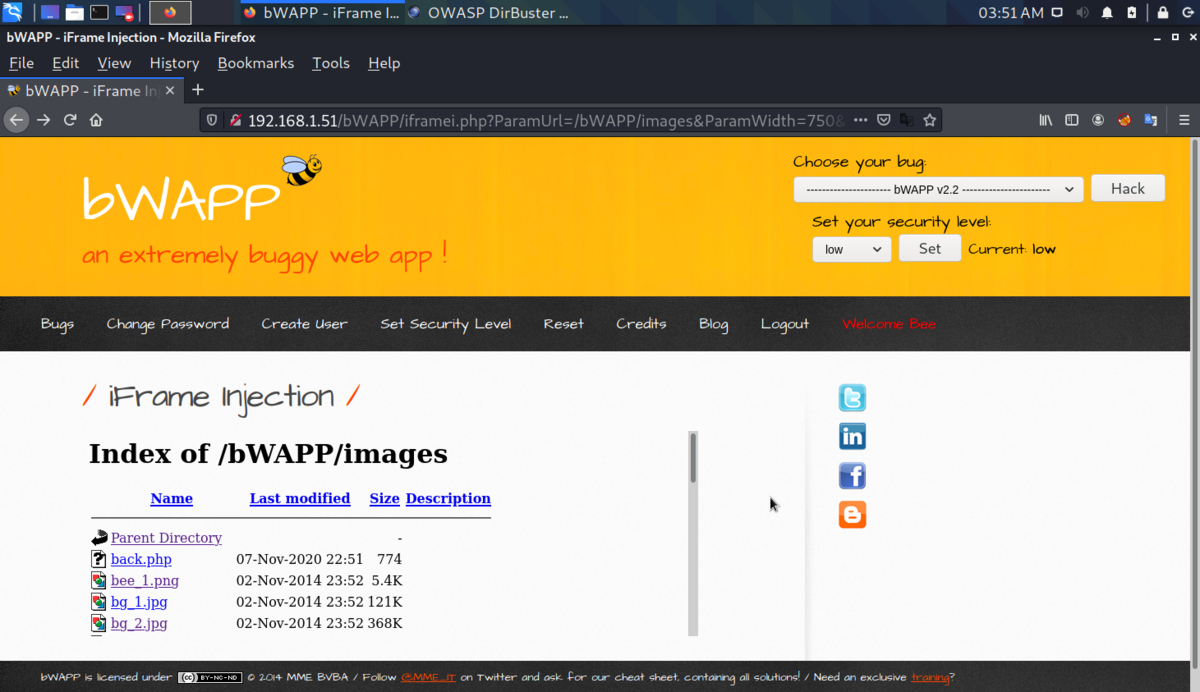
Task: Open the History menu
Action: 174,63
